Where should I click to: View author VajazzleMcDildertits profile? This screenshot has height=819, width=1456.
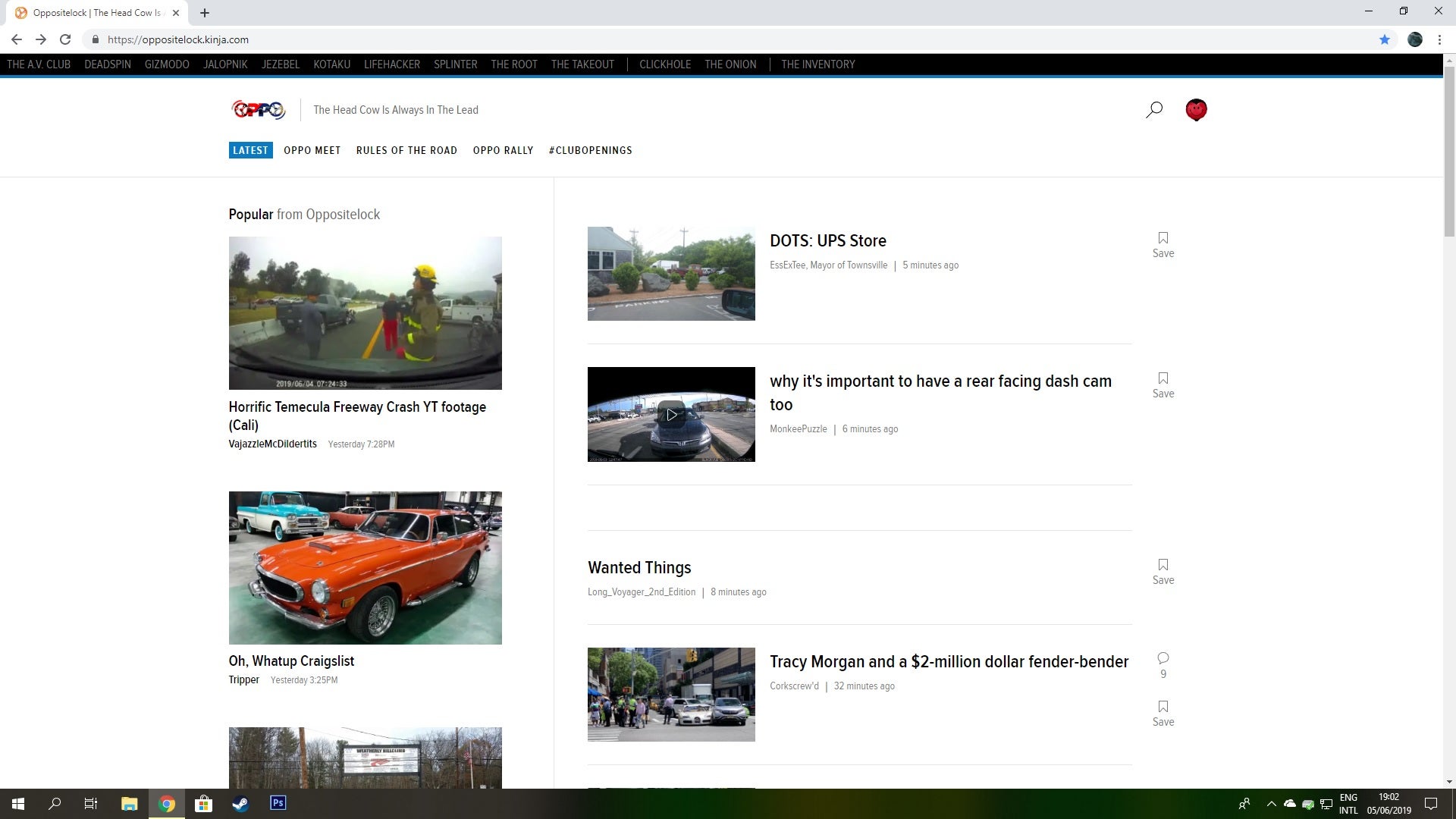(273, 444)
